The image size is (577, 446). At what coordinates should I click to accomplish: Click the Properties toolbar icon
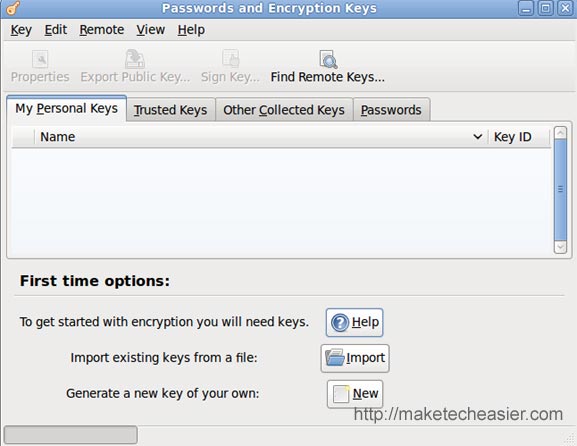(40, 59)
